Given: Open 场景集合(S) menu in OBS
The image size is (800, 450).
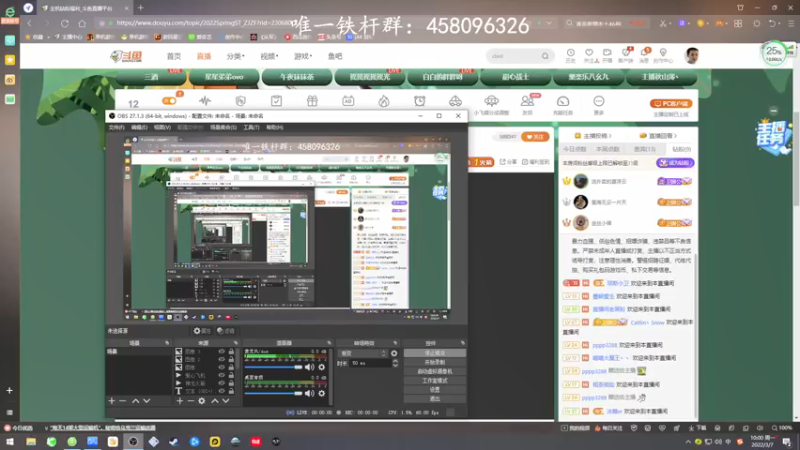Looking at the screenshot, I should point(223,127).
